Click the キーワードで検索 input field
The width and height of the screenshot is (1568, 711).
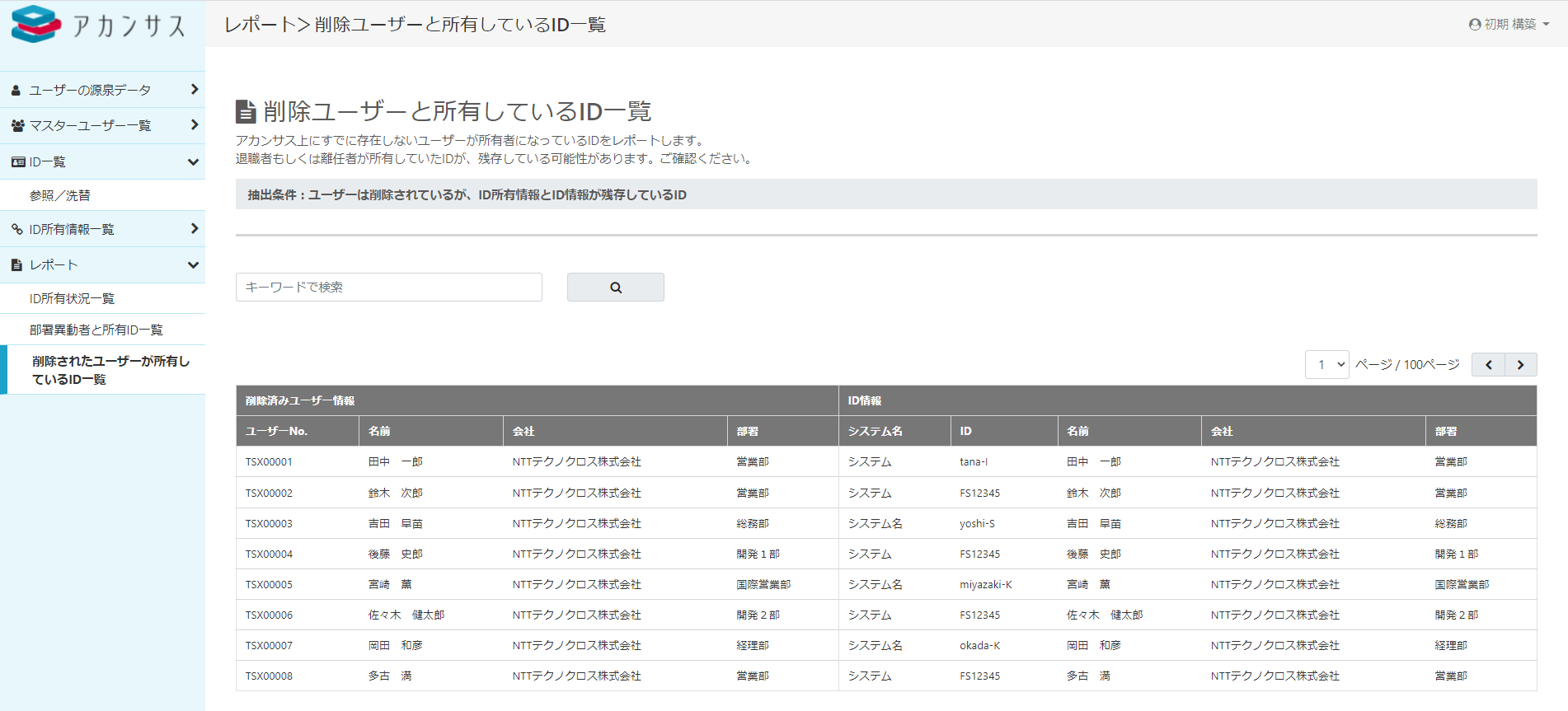[389, 287]
